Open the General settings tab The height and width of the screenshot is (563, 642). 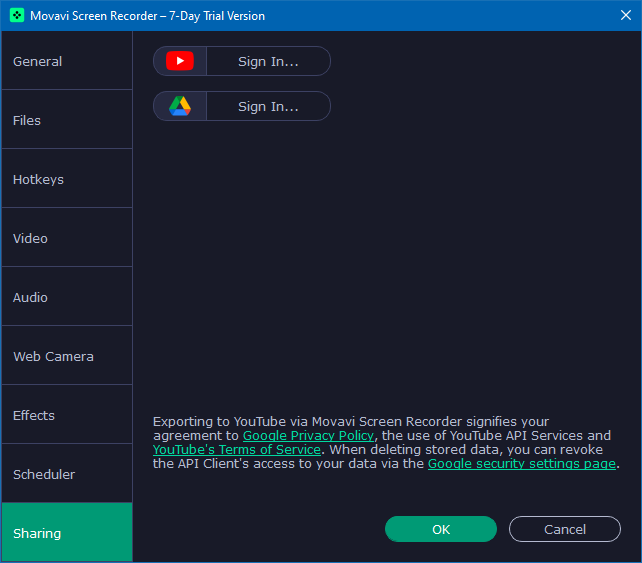pyautogui.click(x=66, y=61)
